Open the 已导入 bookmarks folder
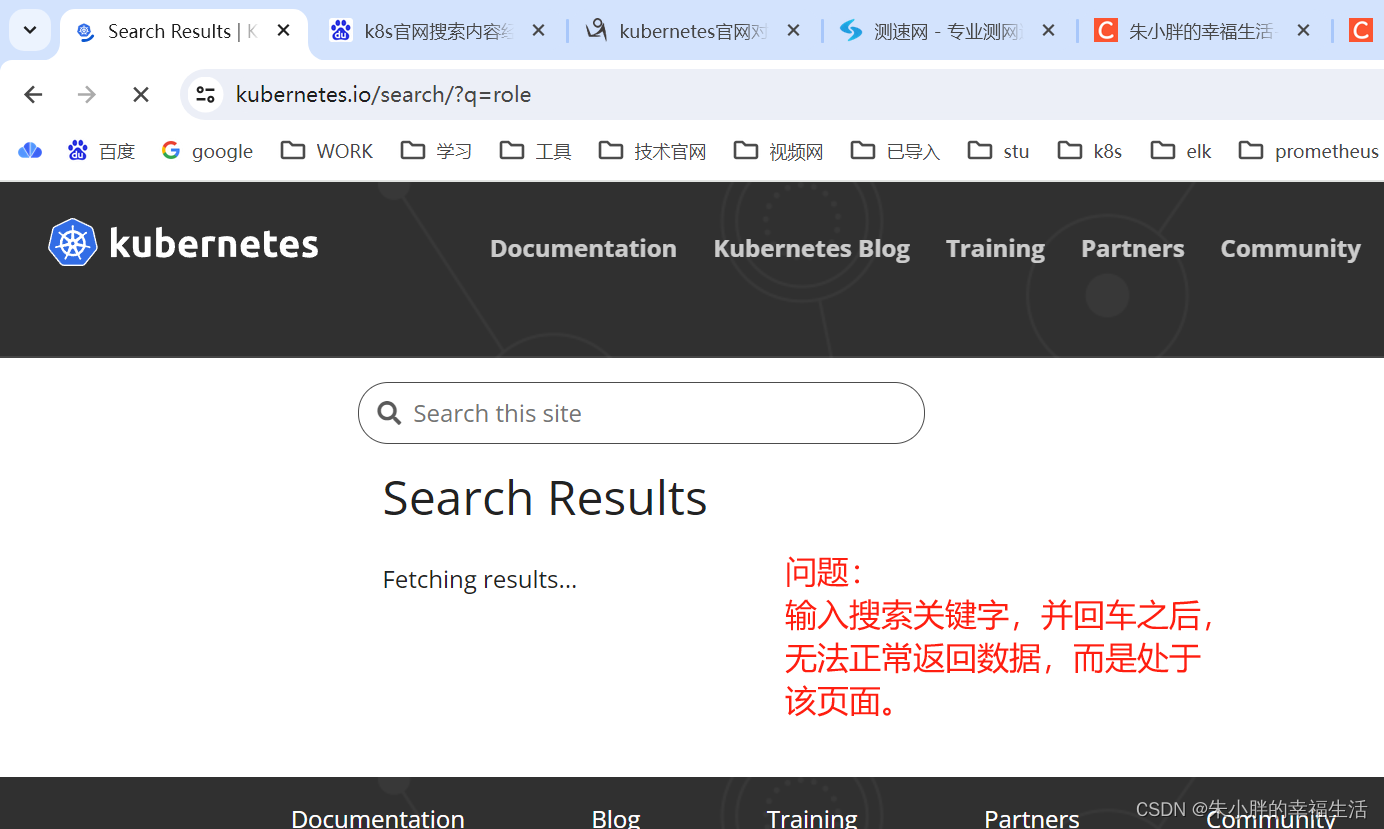Viewport: 1384px width, 829px height. click(895, 151)
